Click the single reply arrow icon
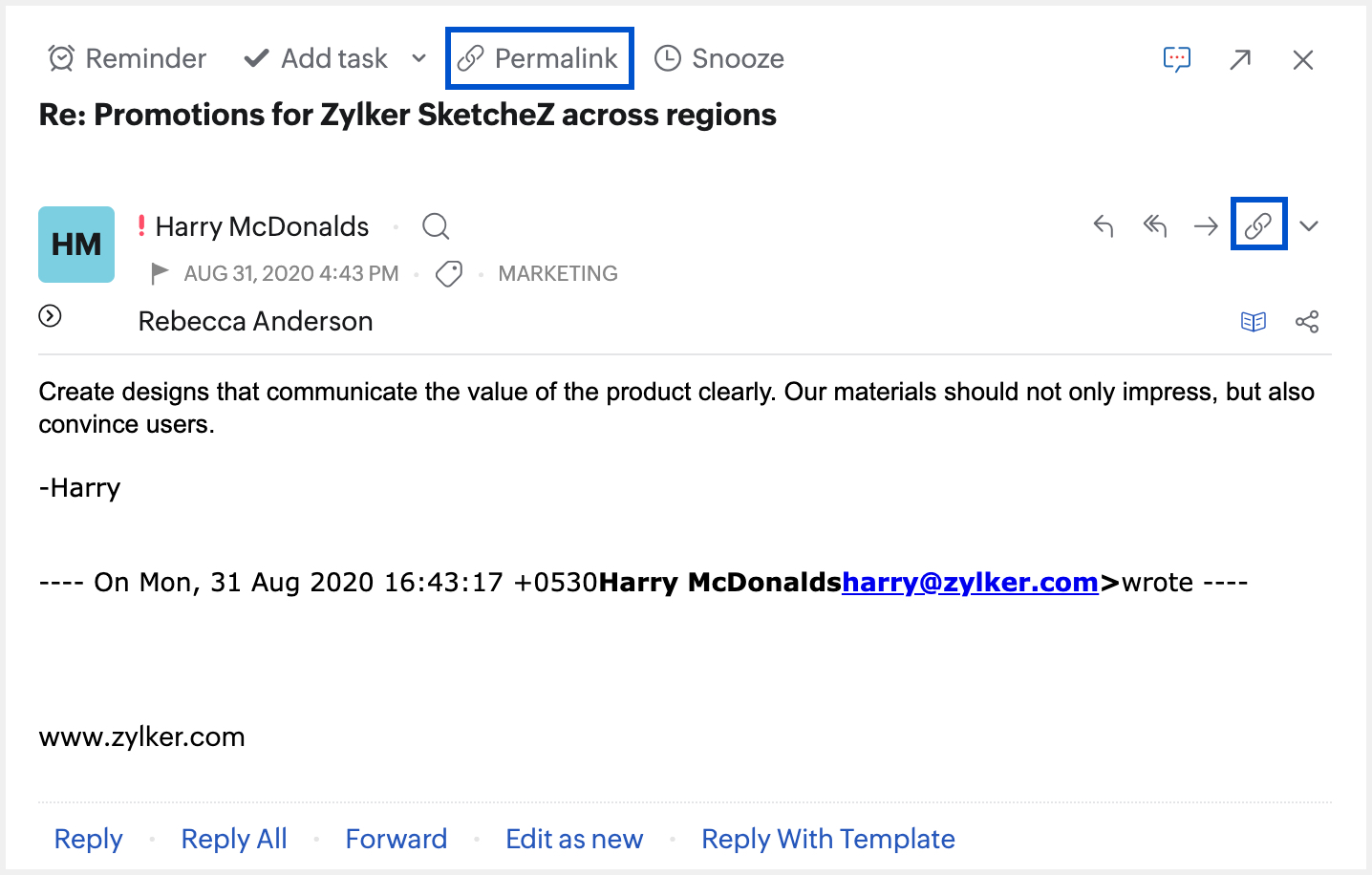This screenshot has height=875, width=1372. pos(1104,226)
